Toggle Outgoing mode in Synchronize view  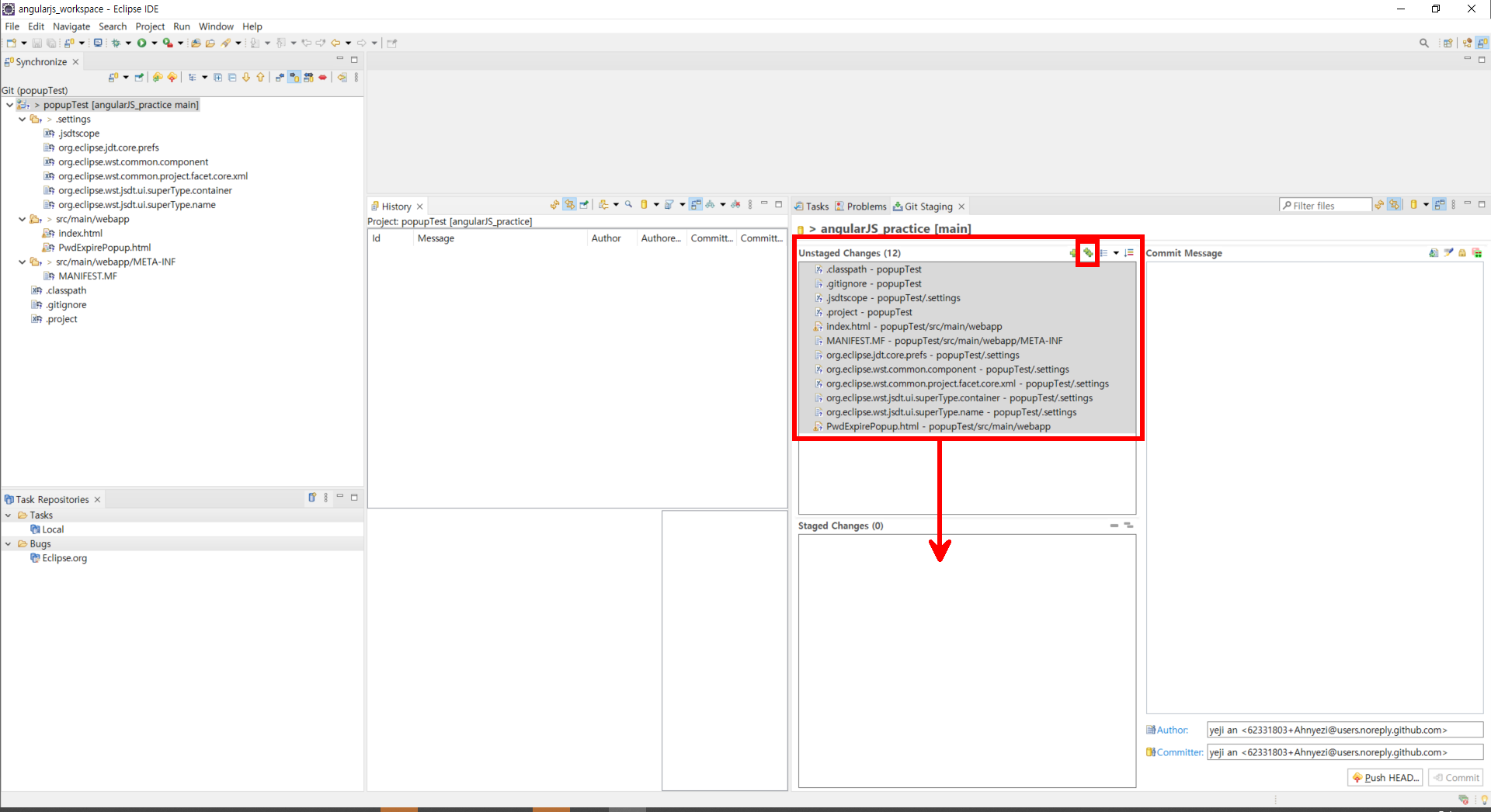coord(294,78)
